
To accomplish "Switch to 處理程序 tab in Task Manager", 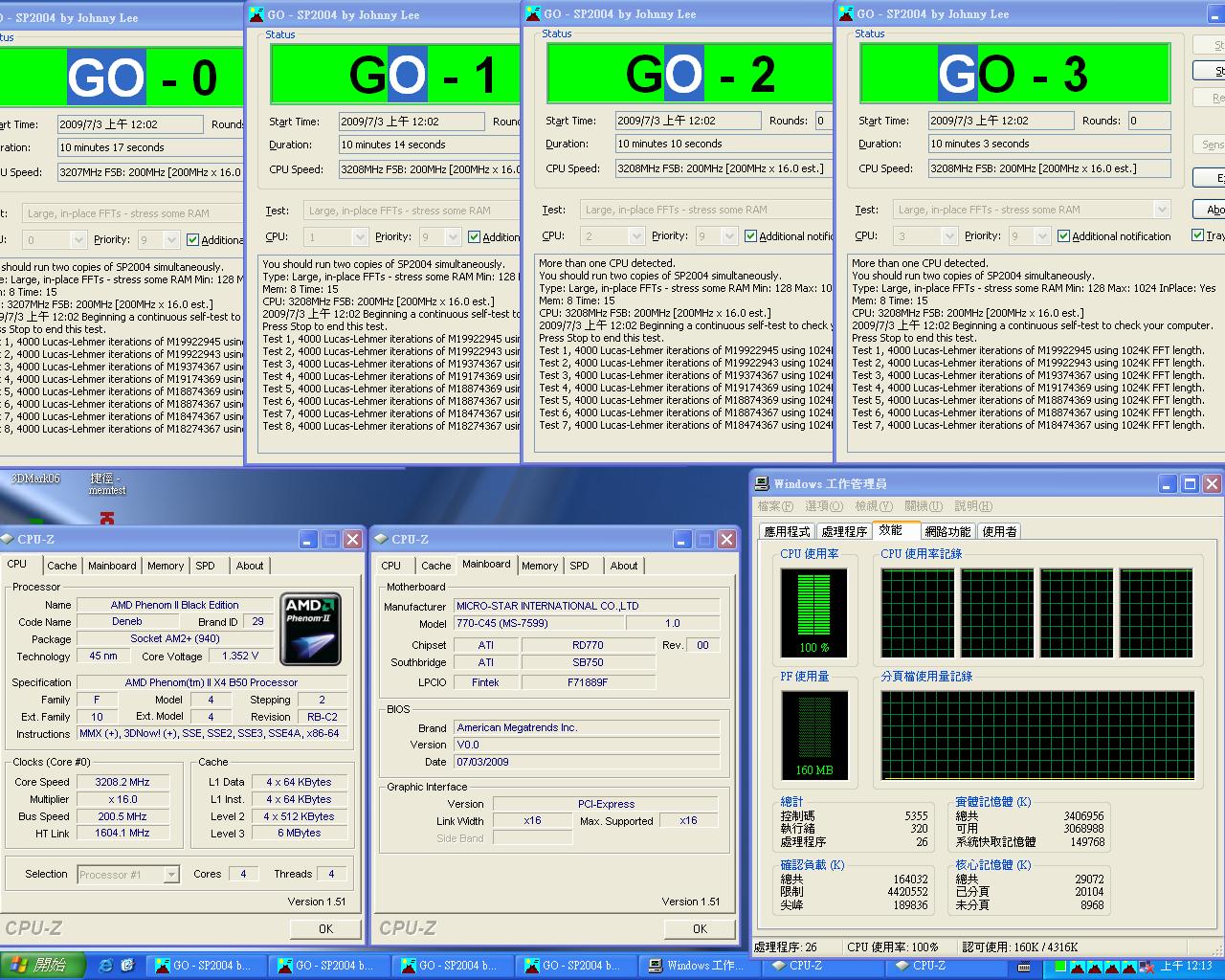I will [845, 531].
